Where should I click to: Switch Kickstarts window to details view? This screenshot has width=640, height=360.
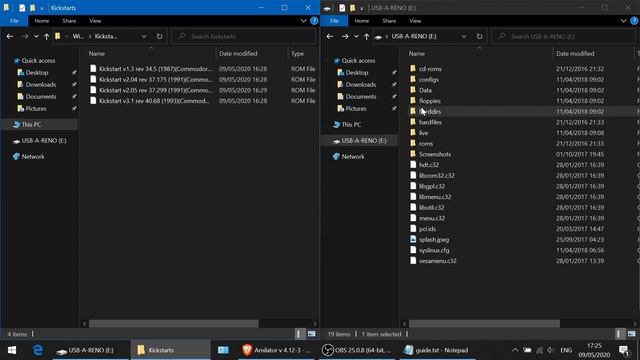[299, 334]
